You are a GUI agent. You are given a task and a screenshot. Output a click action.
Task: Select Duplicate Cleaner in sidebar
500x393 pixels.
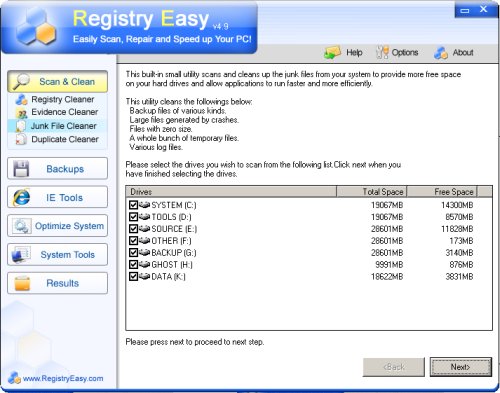(65, 139)
